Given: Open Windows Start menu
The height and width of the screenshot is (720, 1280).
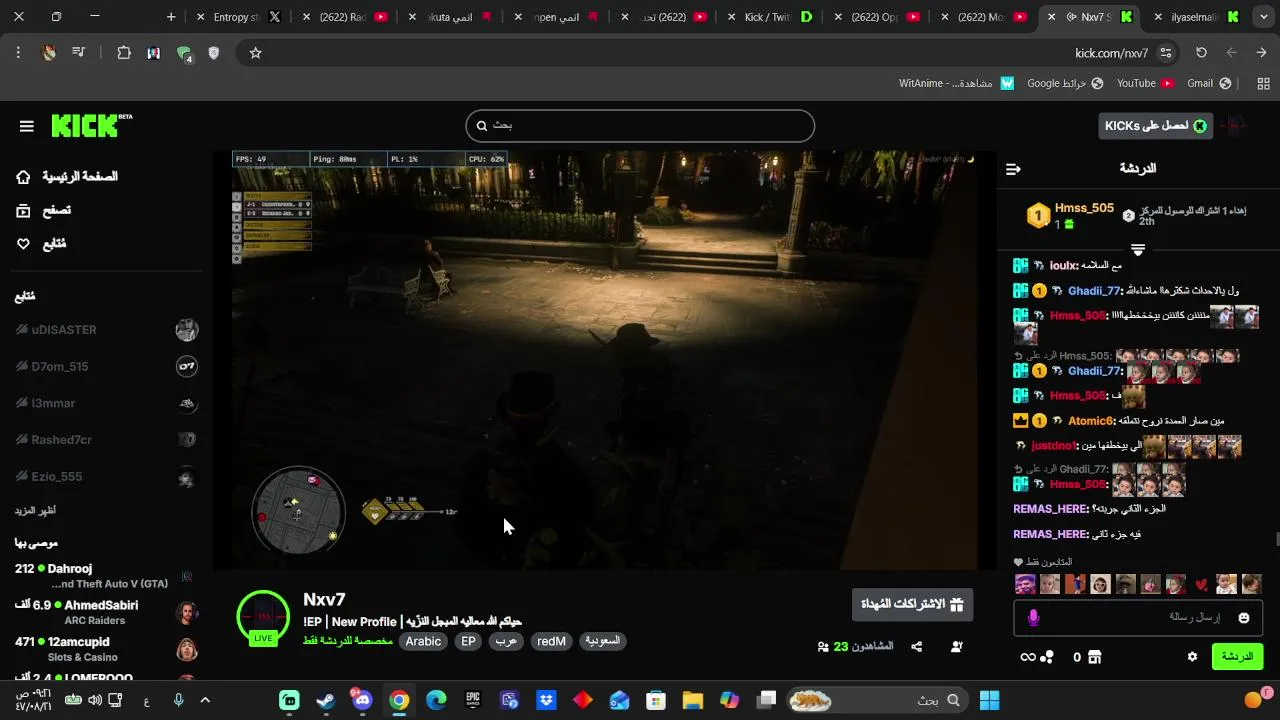Looking at the screenshot, I should click(x=990, y=700).
